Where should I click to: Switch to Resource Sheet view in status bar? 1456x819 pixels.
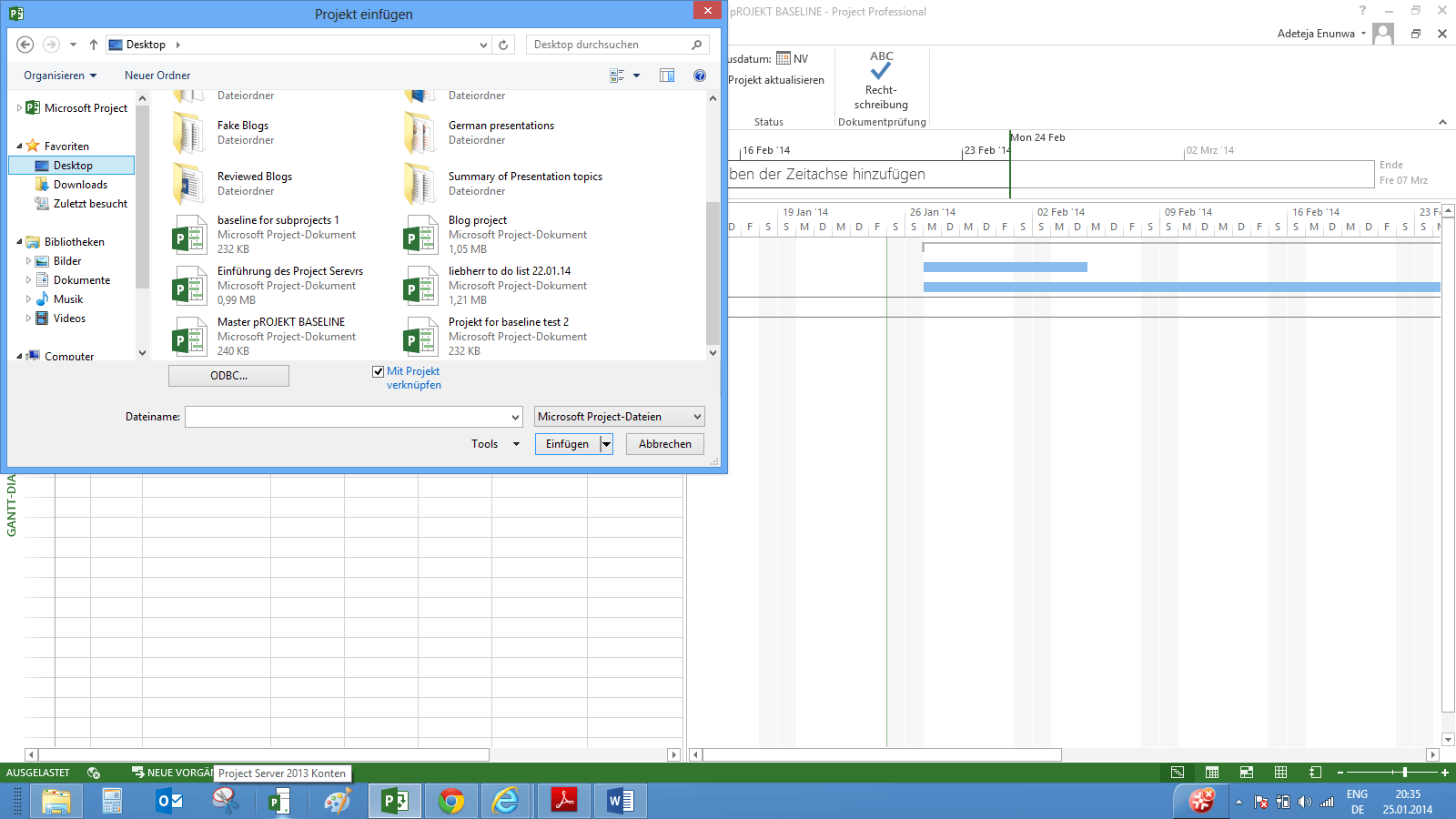1280,773
